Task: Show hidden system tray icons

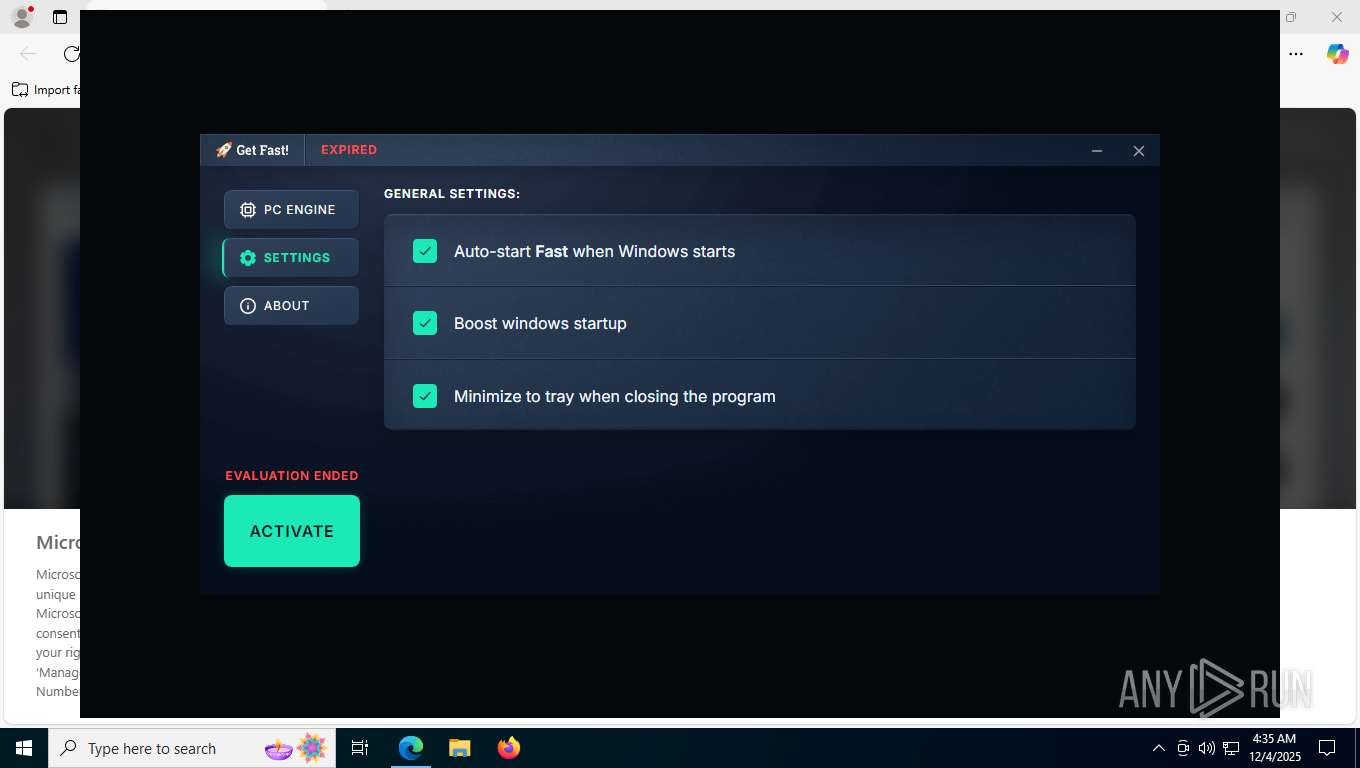Action: [x=1158, y=748]
